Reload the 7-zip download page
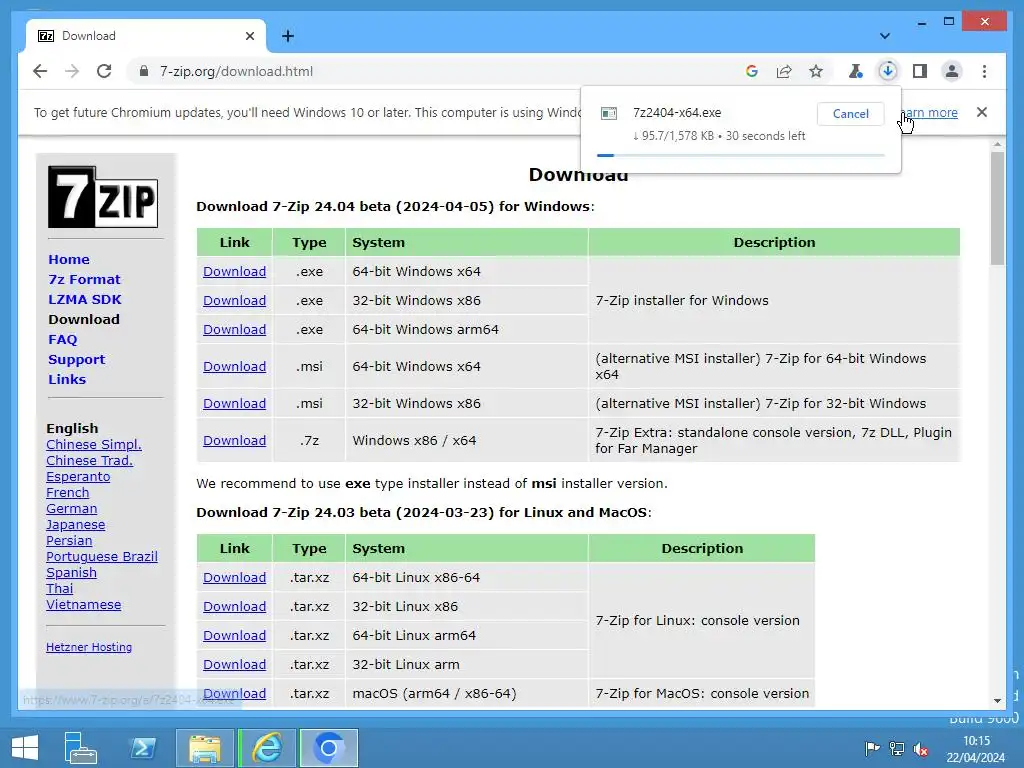 104,71
